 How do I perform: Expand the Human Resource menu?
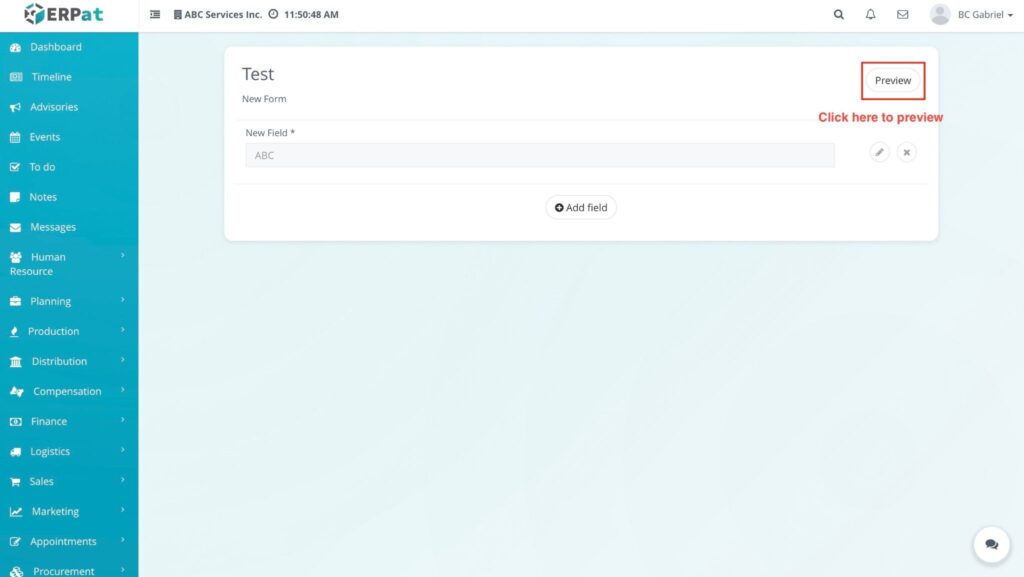[x=69, y=264]
